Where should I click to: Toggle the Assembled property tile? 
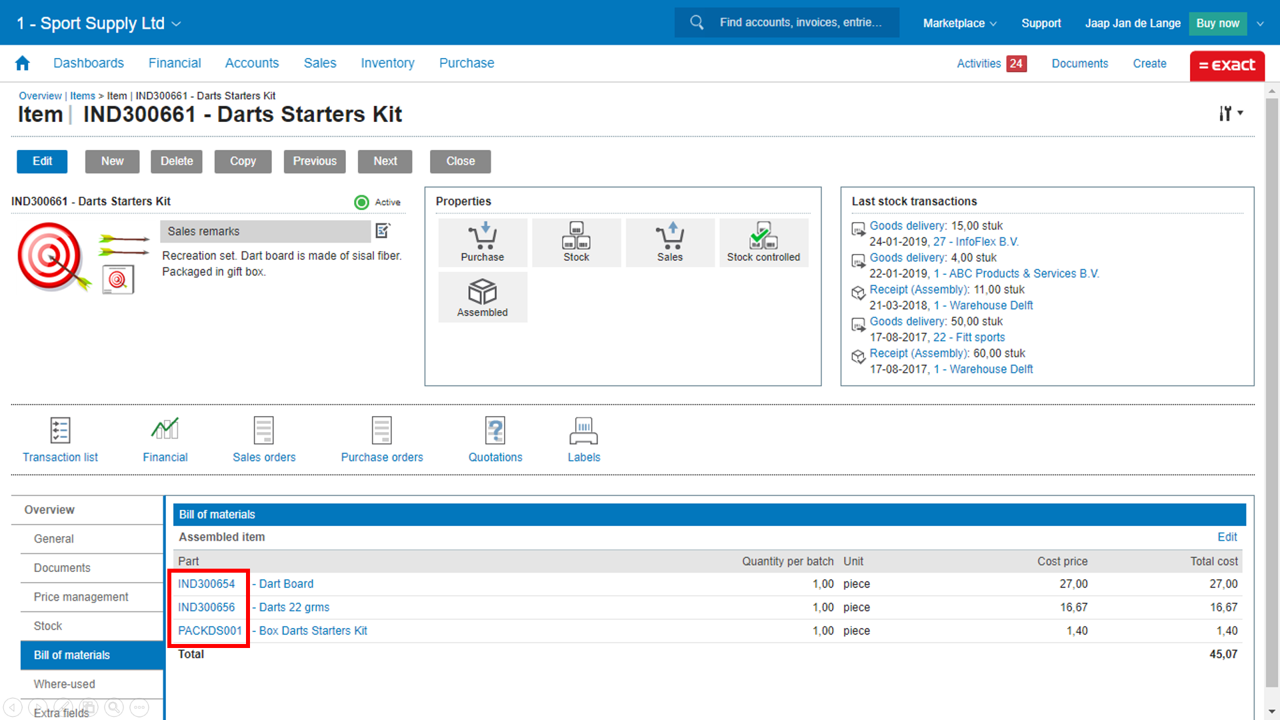pyautogui.click(x=482, y=297)
